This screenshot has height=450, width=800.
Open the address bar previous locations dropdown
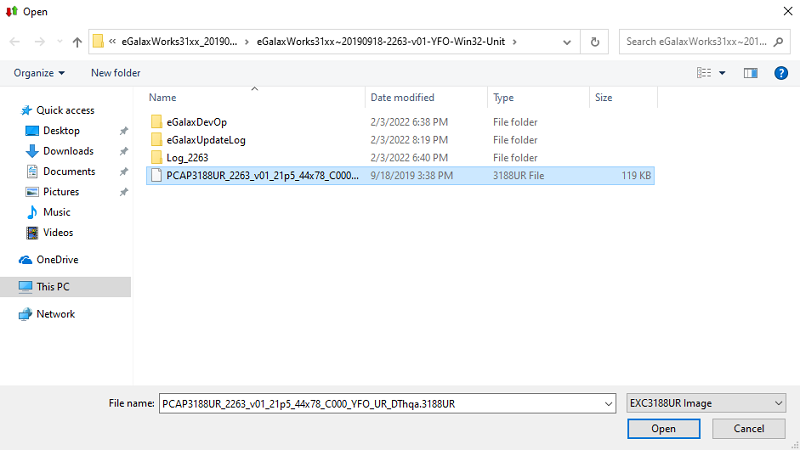coord(568,42)
